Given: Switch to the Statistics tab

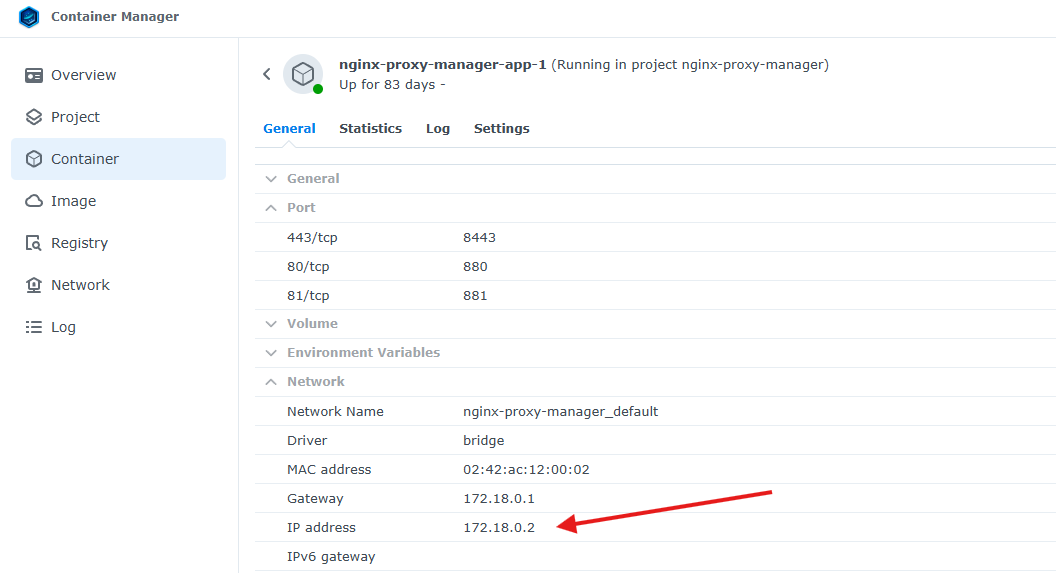Looking at the screenshot, I should coord(370,128).
